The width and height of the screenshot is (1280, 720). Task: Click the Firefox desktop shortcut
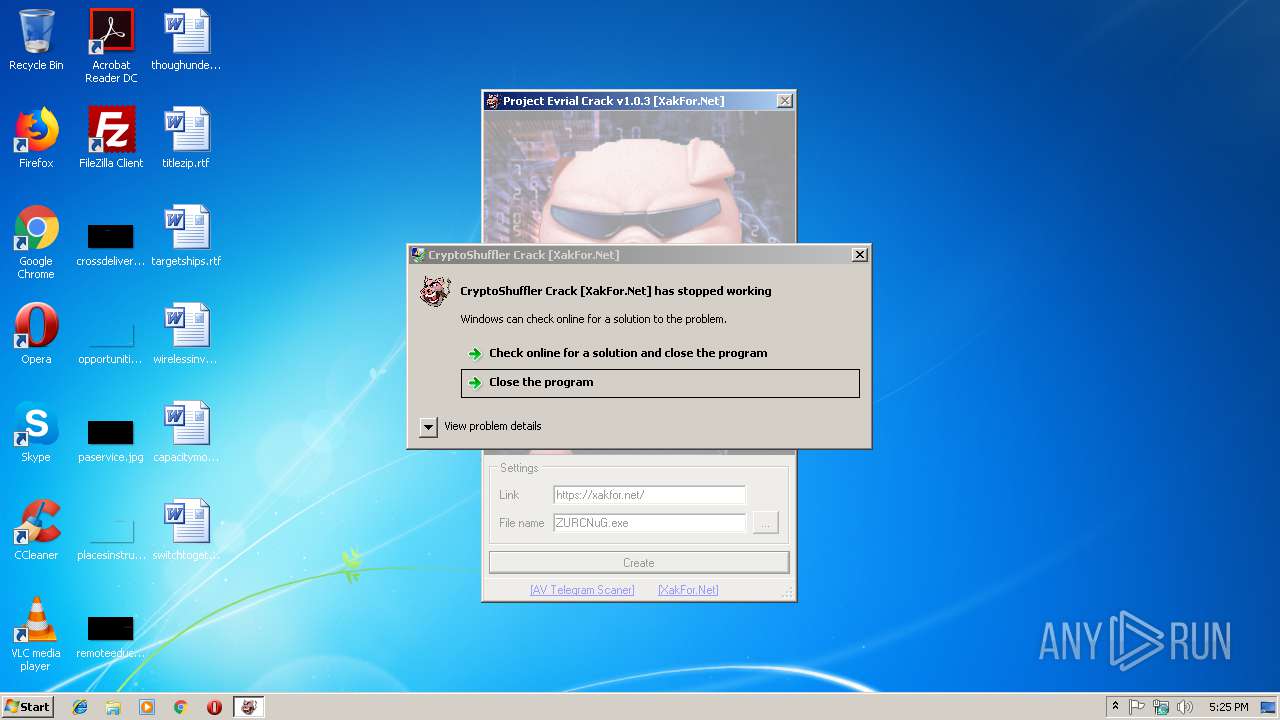[36, 138]
